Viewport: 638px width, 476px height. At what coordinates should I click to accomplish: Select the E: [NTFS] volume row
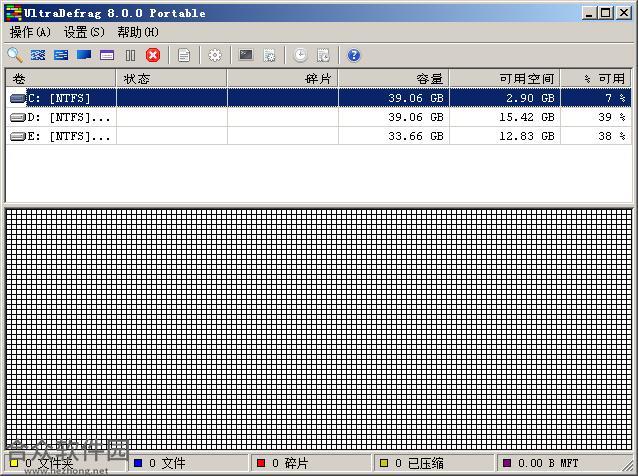click(x=319, y=136)
